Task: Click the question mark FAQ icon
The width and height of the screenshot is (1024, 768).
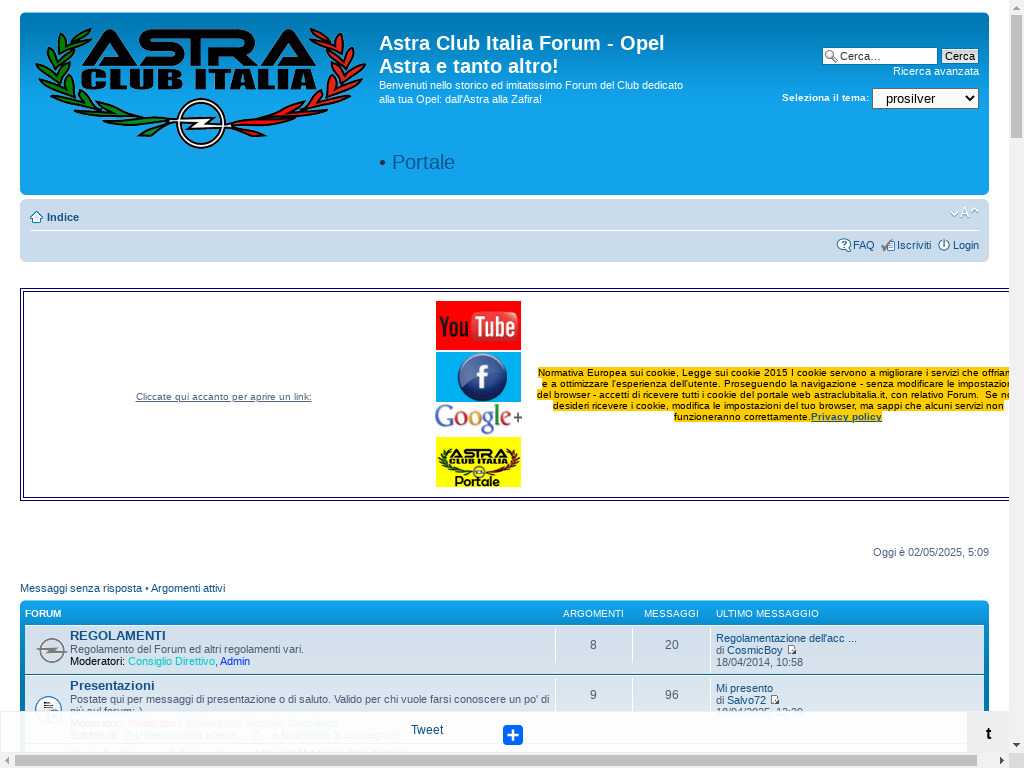Action: coord(844,246)
